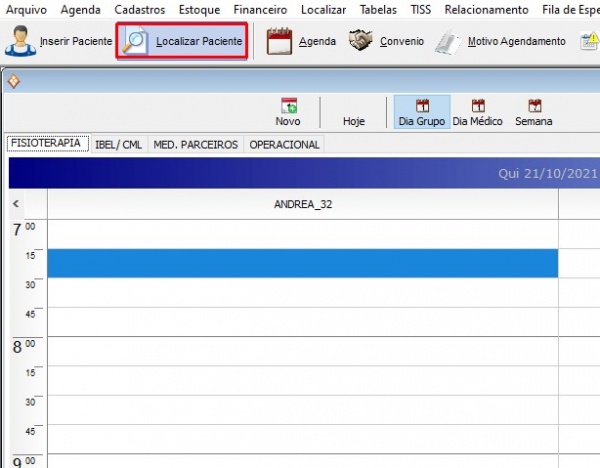Expand the Estoque menu
Viewport: 600px width, 468px height.
(x=198, y=10)
